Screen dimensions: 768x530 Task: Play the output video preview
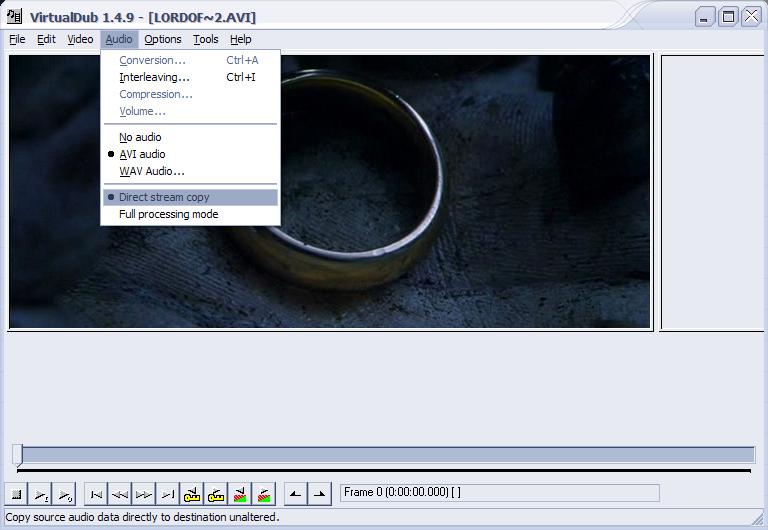[65, 494]
